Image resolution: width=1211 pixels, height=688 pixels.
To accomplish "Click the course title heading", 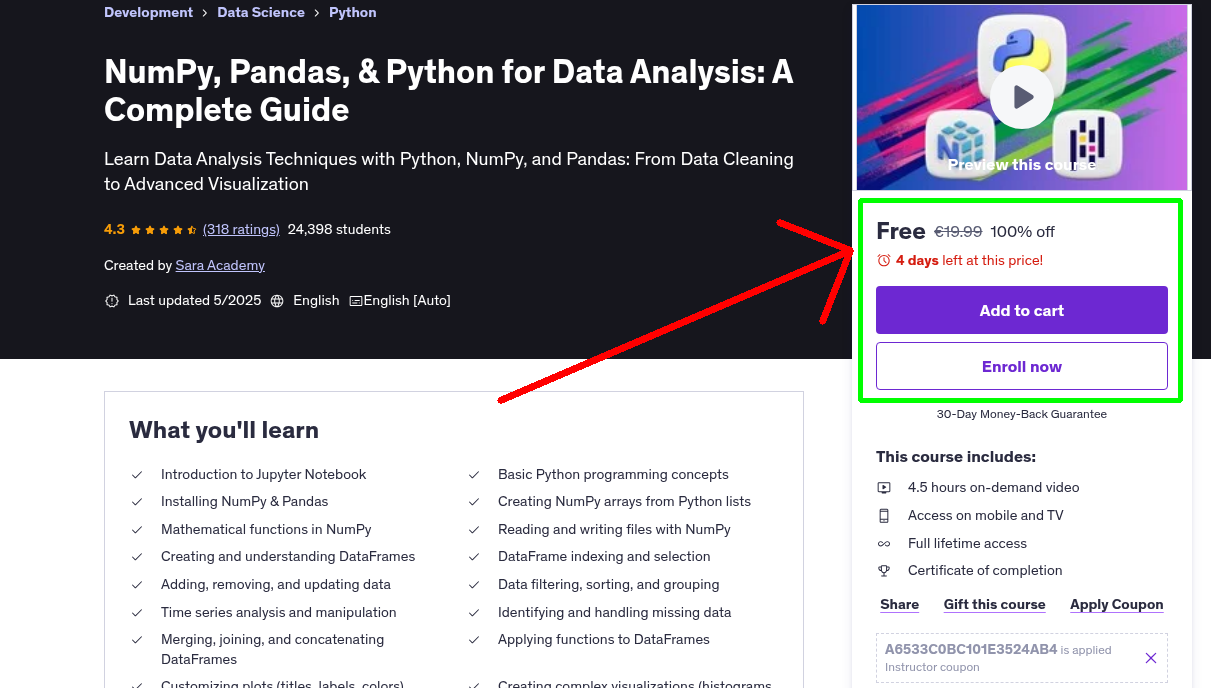I will pos(449,90).
